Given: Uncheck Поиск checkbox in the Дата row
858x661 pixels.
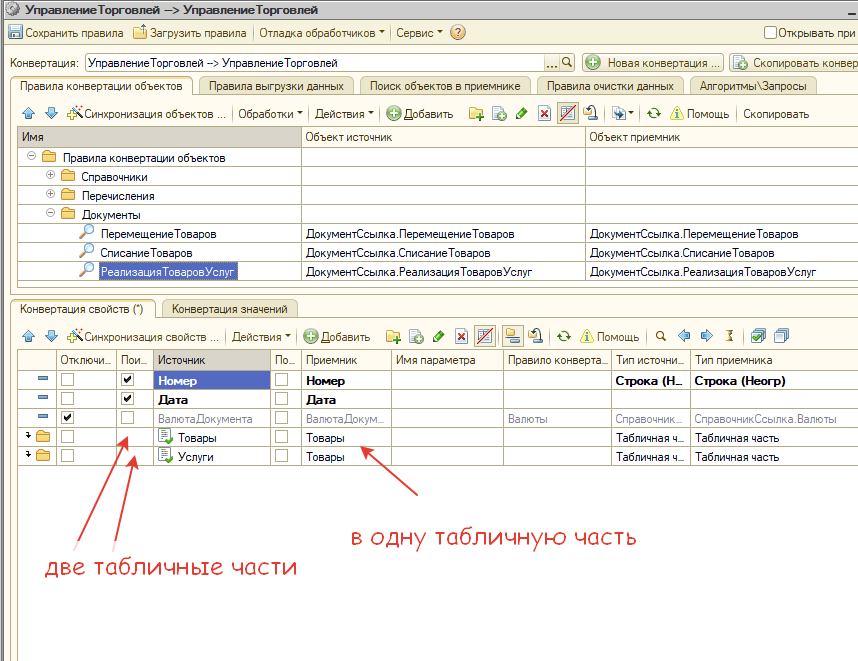Looking at the screenshot, I should click(127, 399).
